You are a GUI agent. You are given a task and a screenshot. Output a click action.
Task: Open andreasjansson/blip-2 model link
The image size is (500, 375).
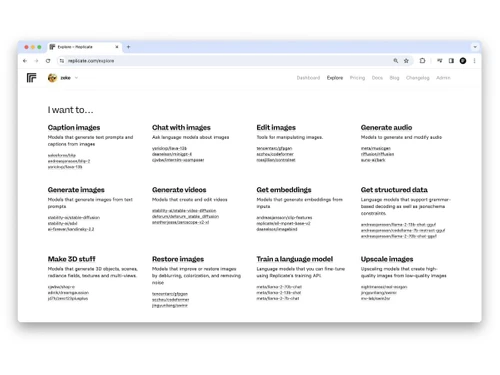tap(69, 161)
